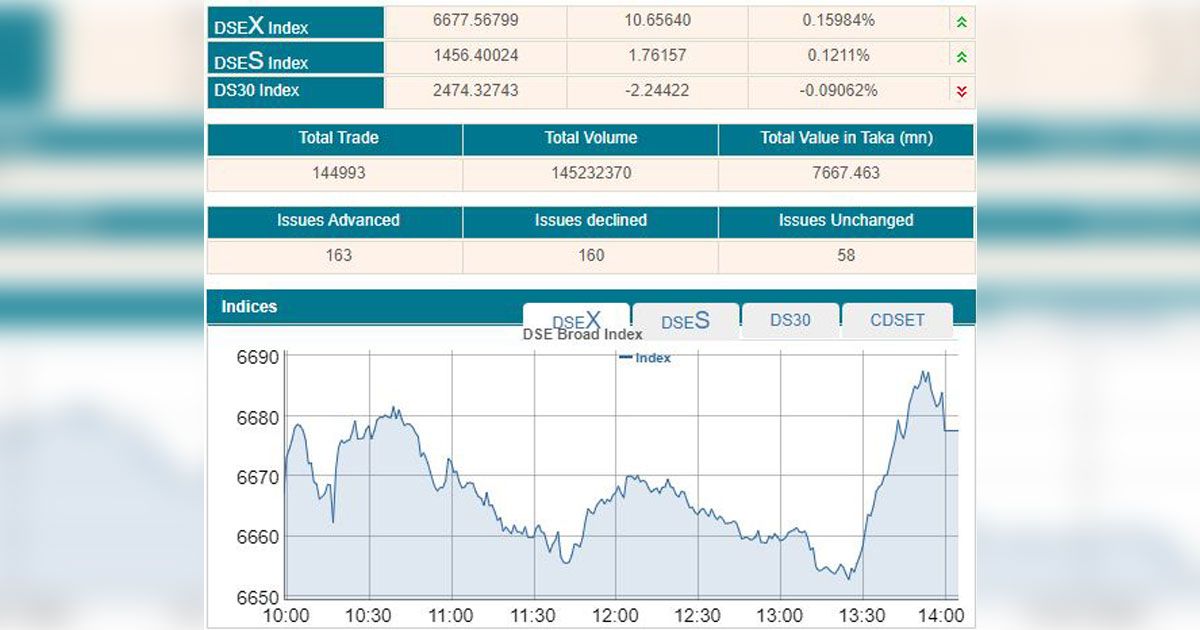
Task: Click the Total Volume column header
Action: pos(591,138)
